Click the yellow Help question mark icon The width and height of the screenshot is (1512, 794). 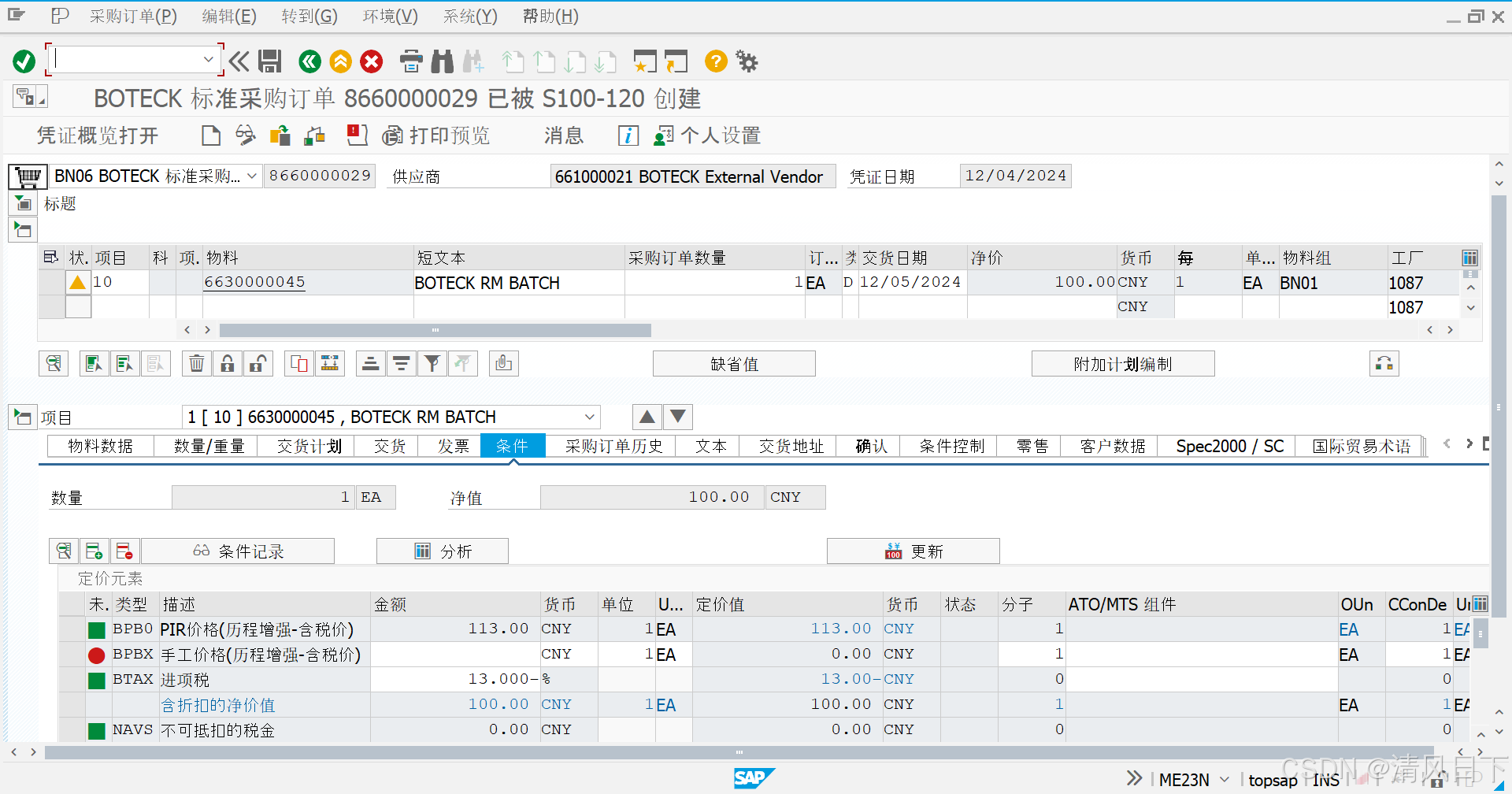[716, 61]
